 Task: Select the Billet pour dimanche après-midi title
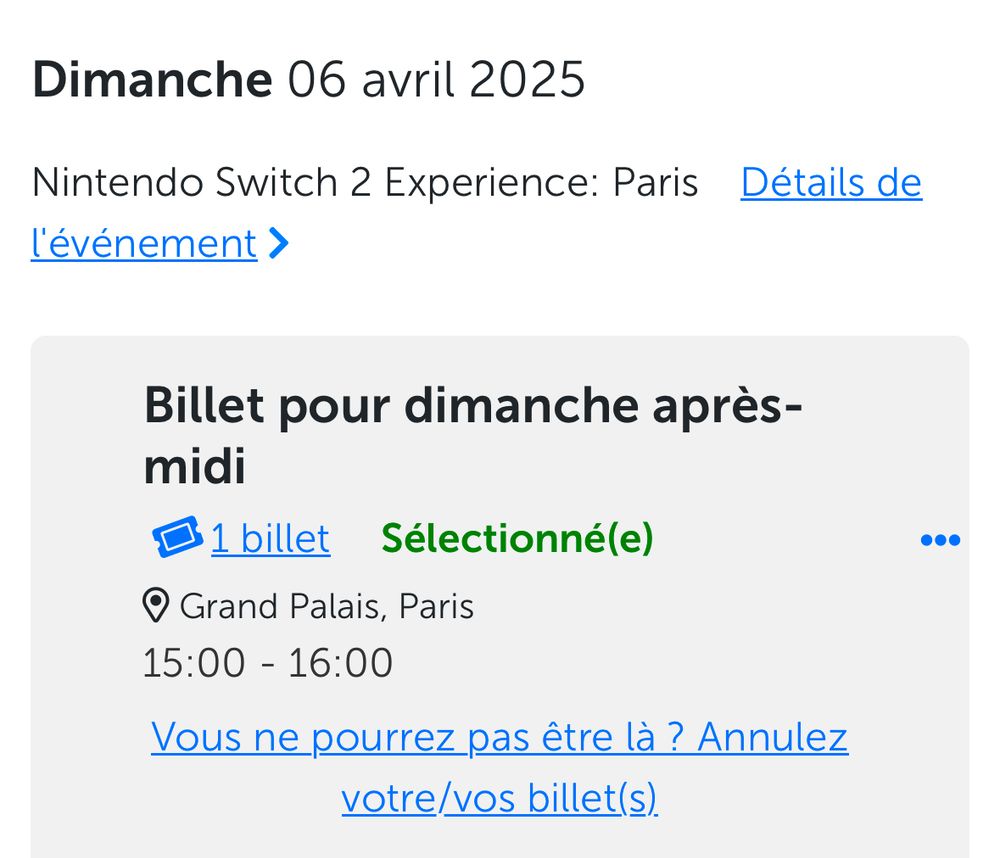(x=472, y=405)
